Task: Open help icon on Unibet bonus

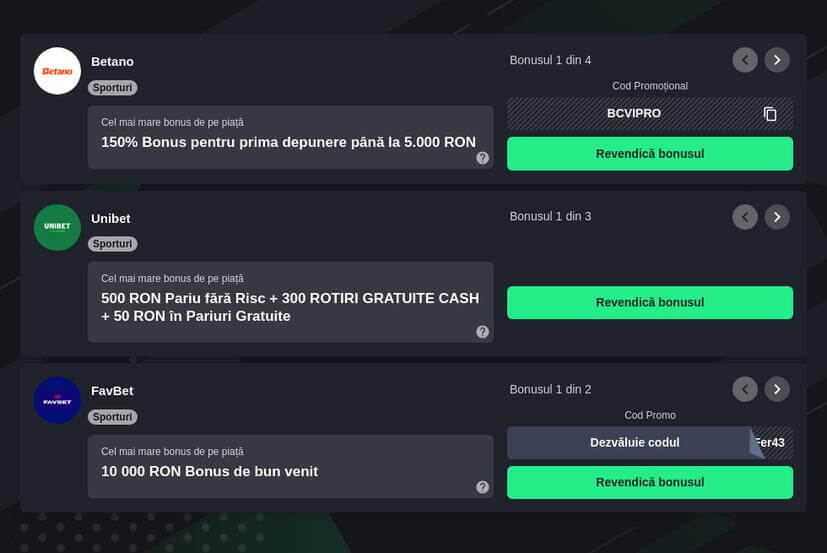Action: (x=483, y=332)
